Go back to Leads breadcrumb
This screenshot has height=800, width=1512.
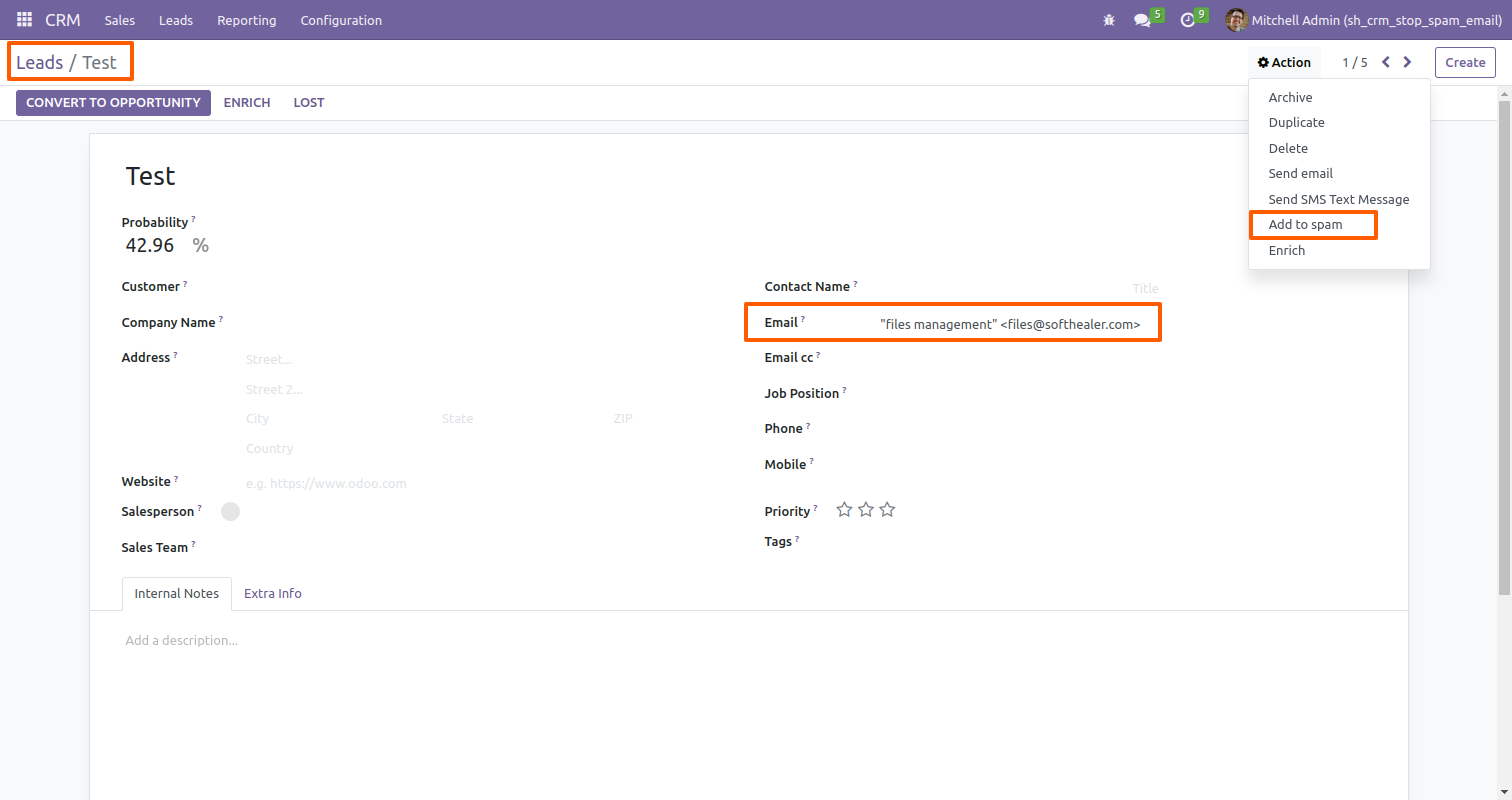click(39, 62)
